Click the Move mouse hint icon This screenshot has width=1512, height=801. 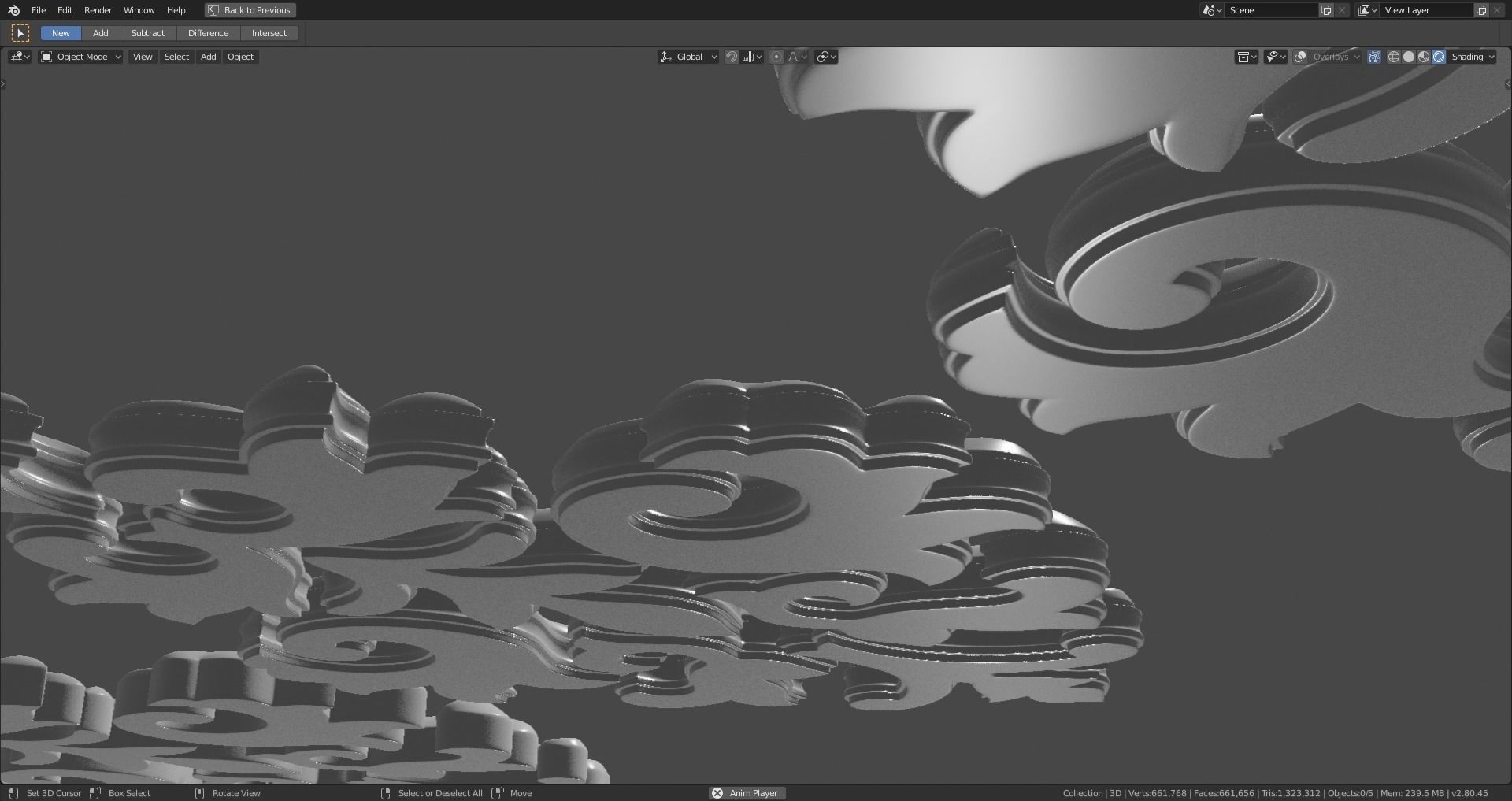pyautogui.click(x=498, y=793)
